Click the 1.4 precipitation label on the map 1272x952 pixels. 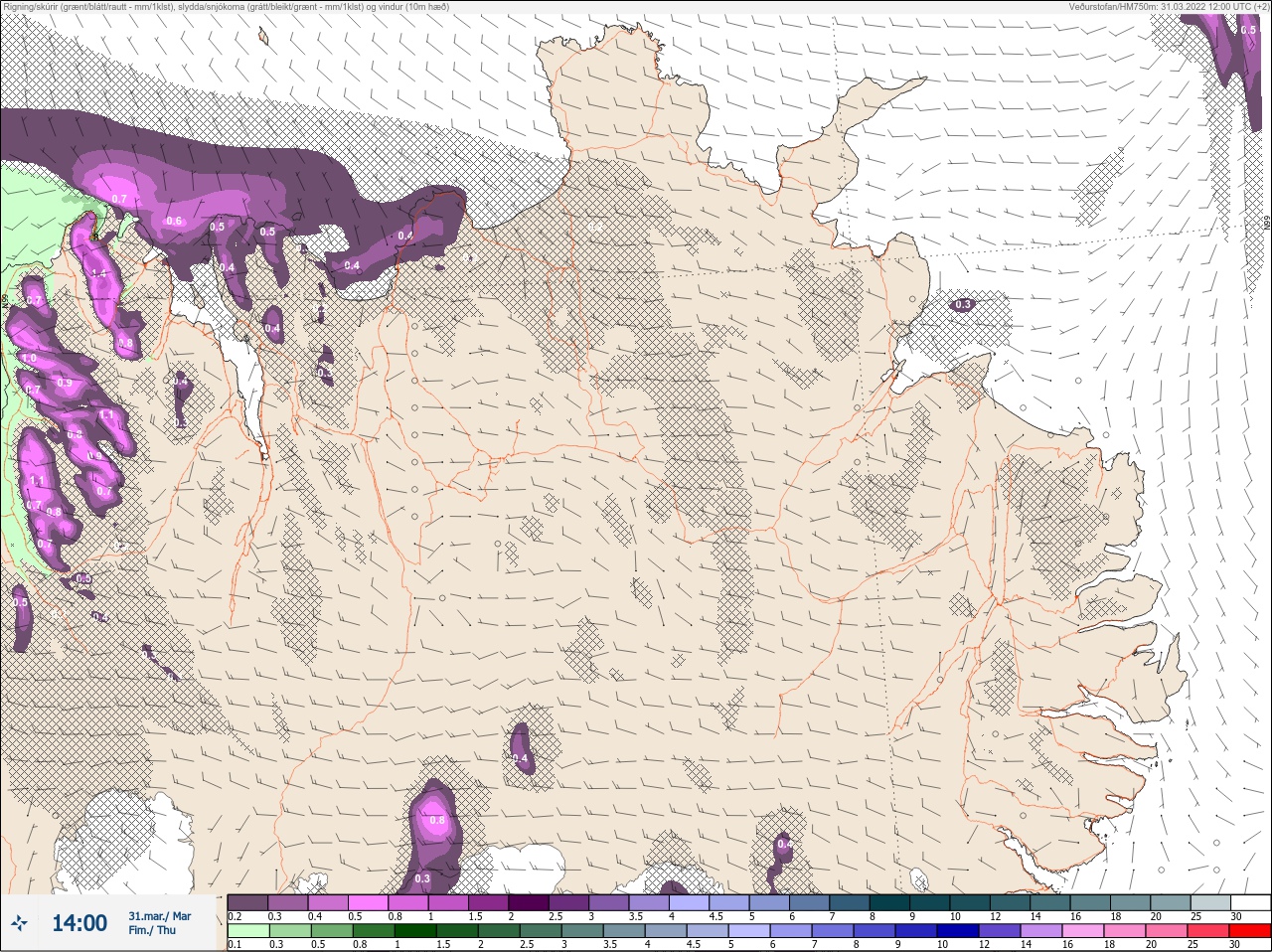pos(98,273)
